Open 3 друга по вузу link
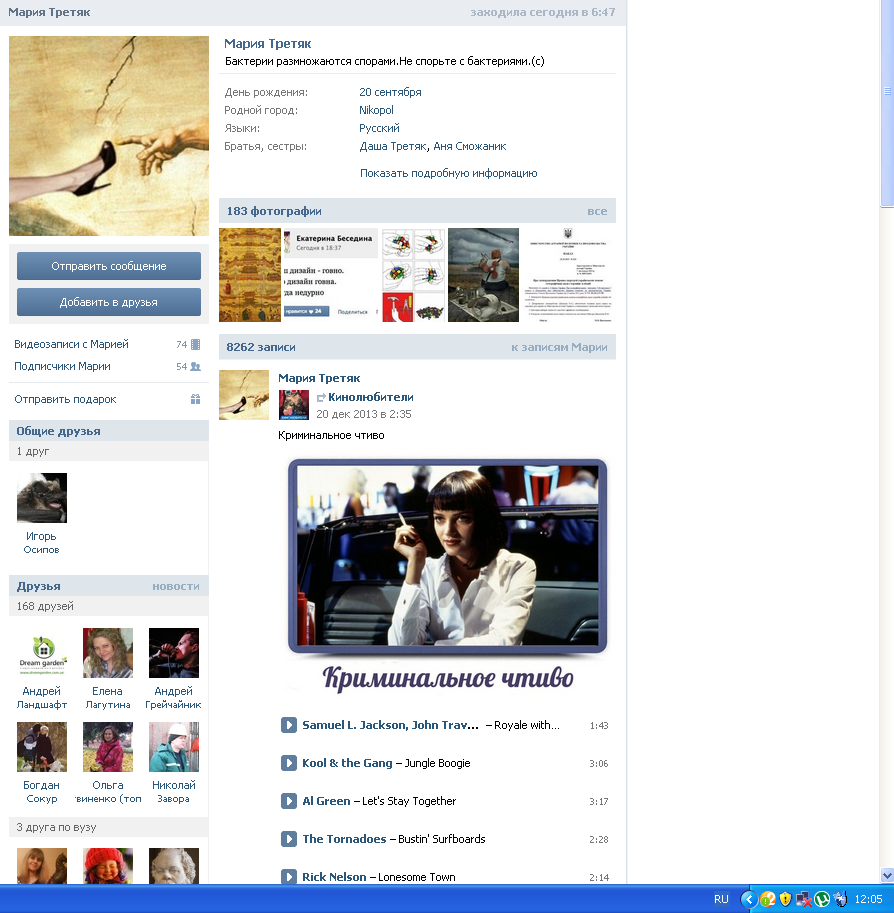Screen dimensions: 894x913 tap(56, 827)
